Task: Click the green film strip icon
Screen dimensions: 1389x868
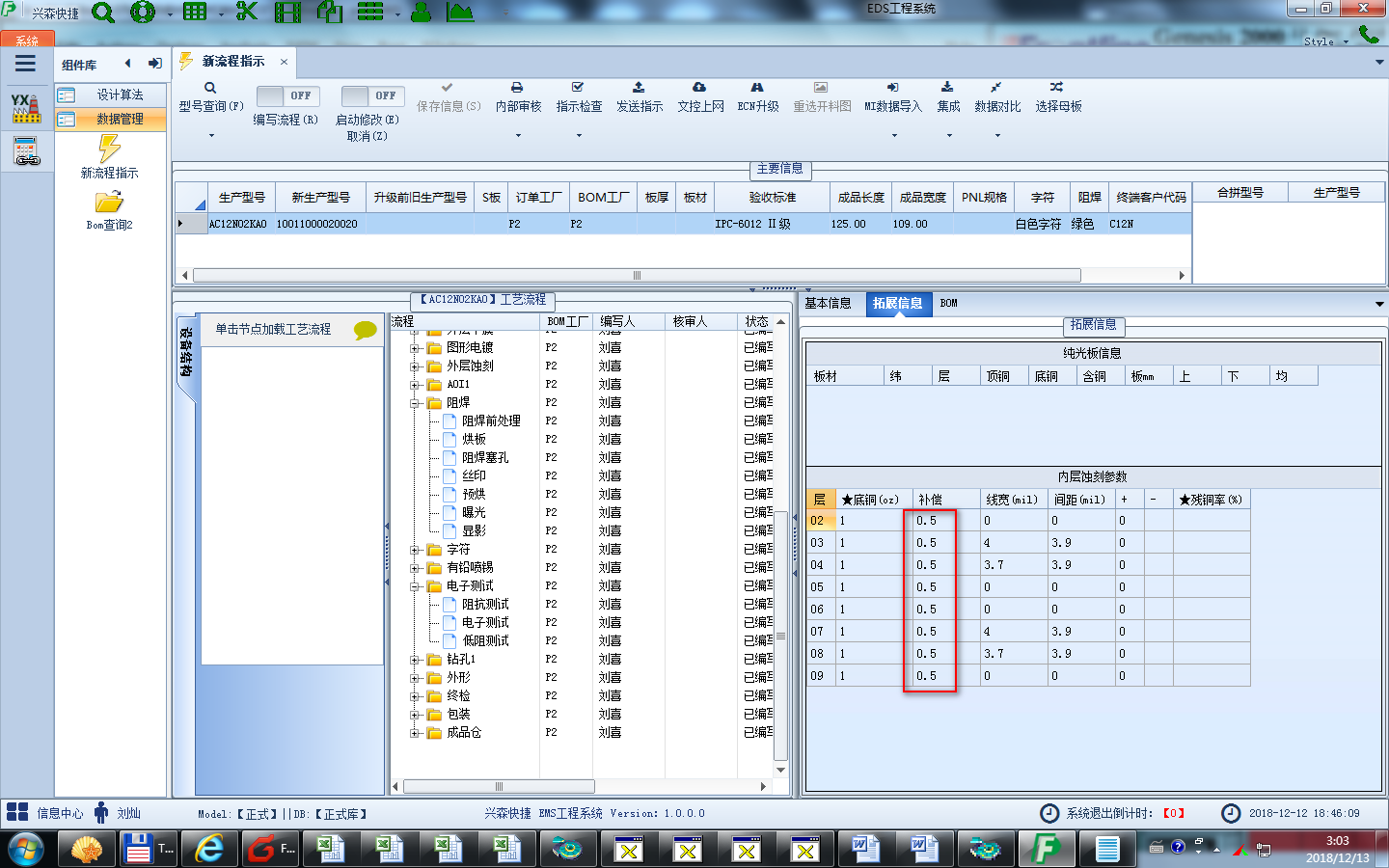Action: [287, 13]
